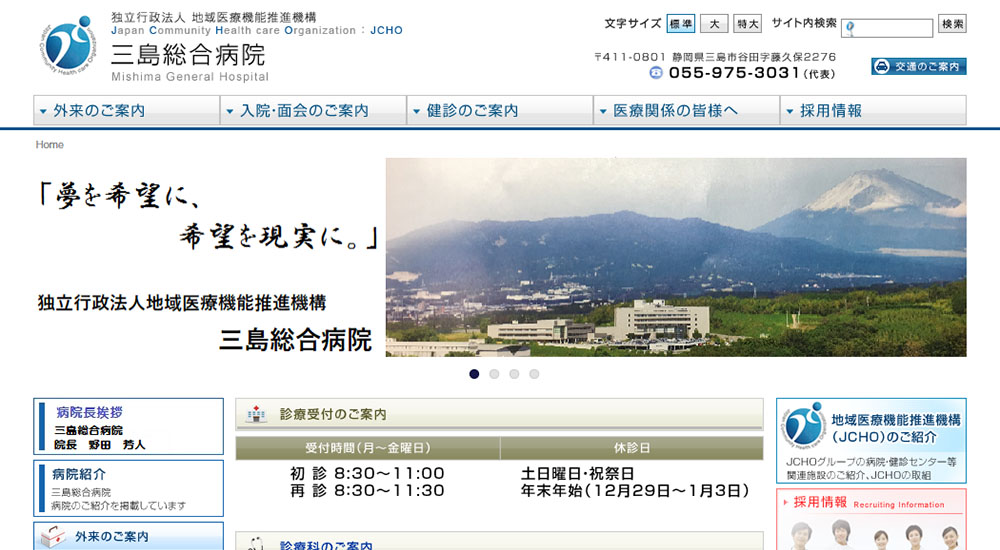Open the 病院長挨拶 sidebar banner
1000x550 pixels.
point(128,426)
